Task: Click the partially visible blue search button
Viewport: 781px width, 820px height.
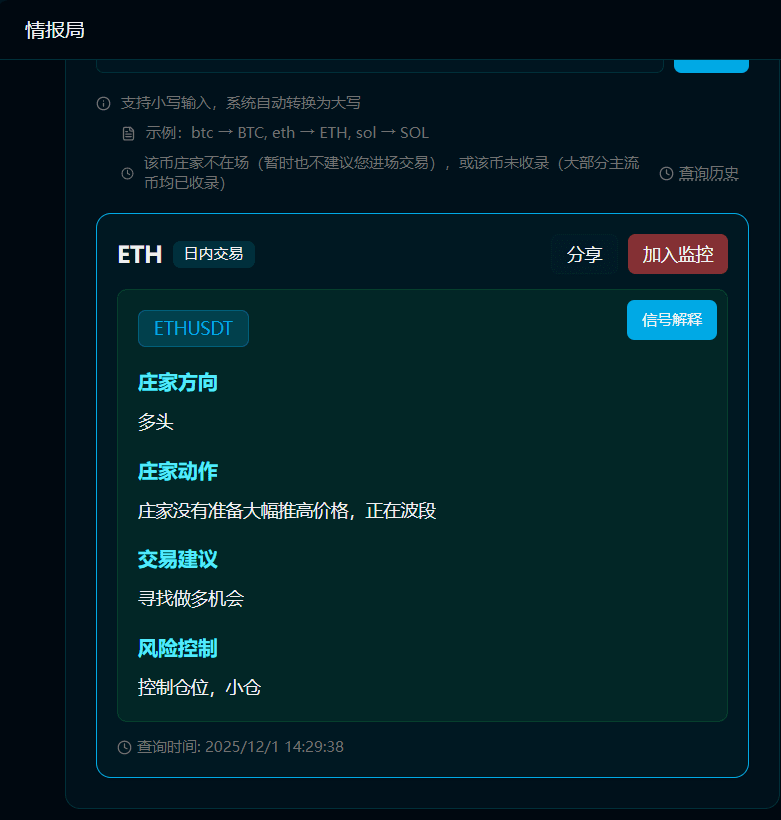Action: point(711,66)
